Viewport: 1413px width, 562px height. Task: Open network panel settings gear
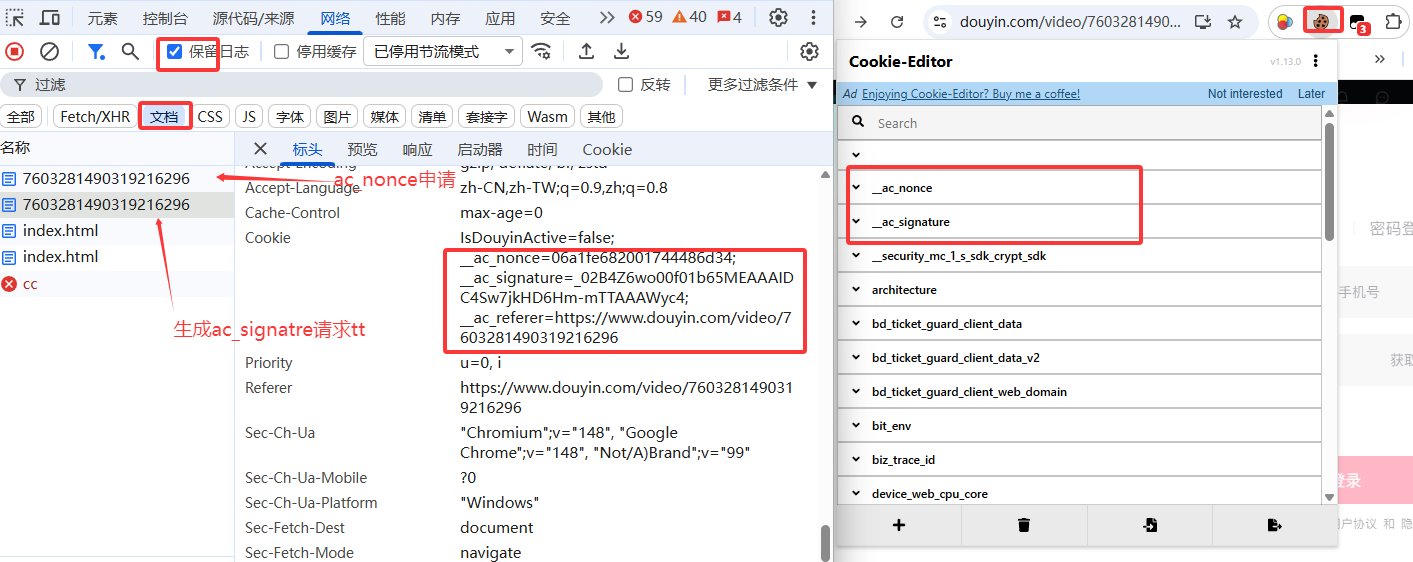(x=810, y=51)
